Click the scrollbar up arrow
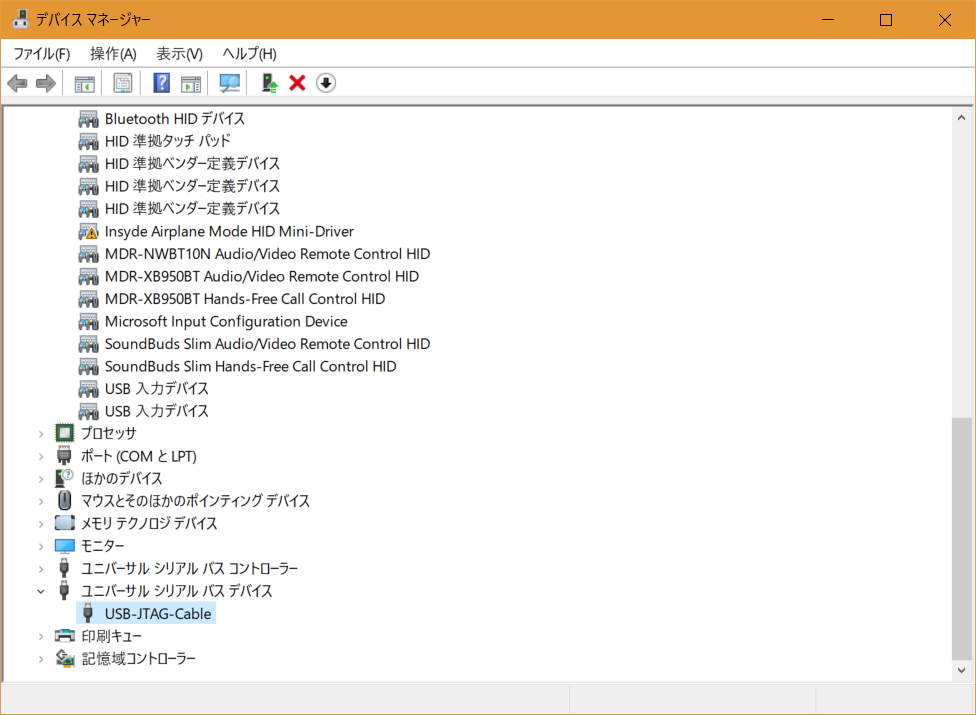 (x=962, y=118)
